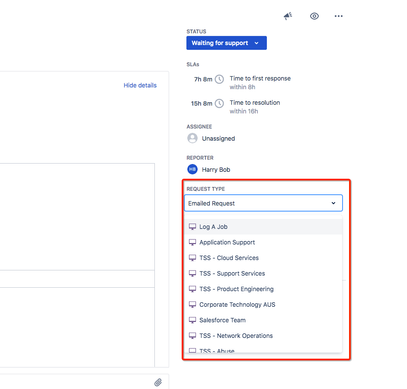Click the Harry Bob reporter avatar
The height and width of the screenshot is (389, 407).
[x=192, y=169]
